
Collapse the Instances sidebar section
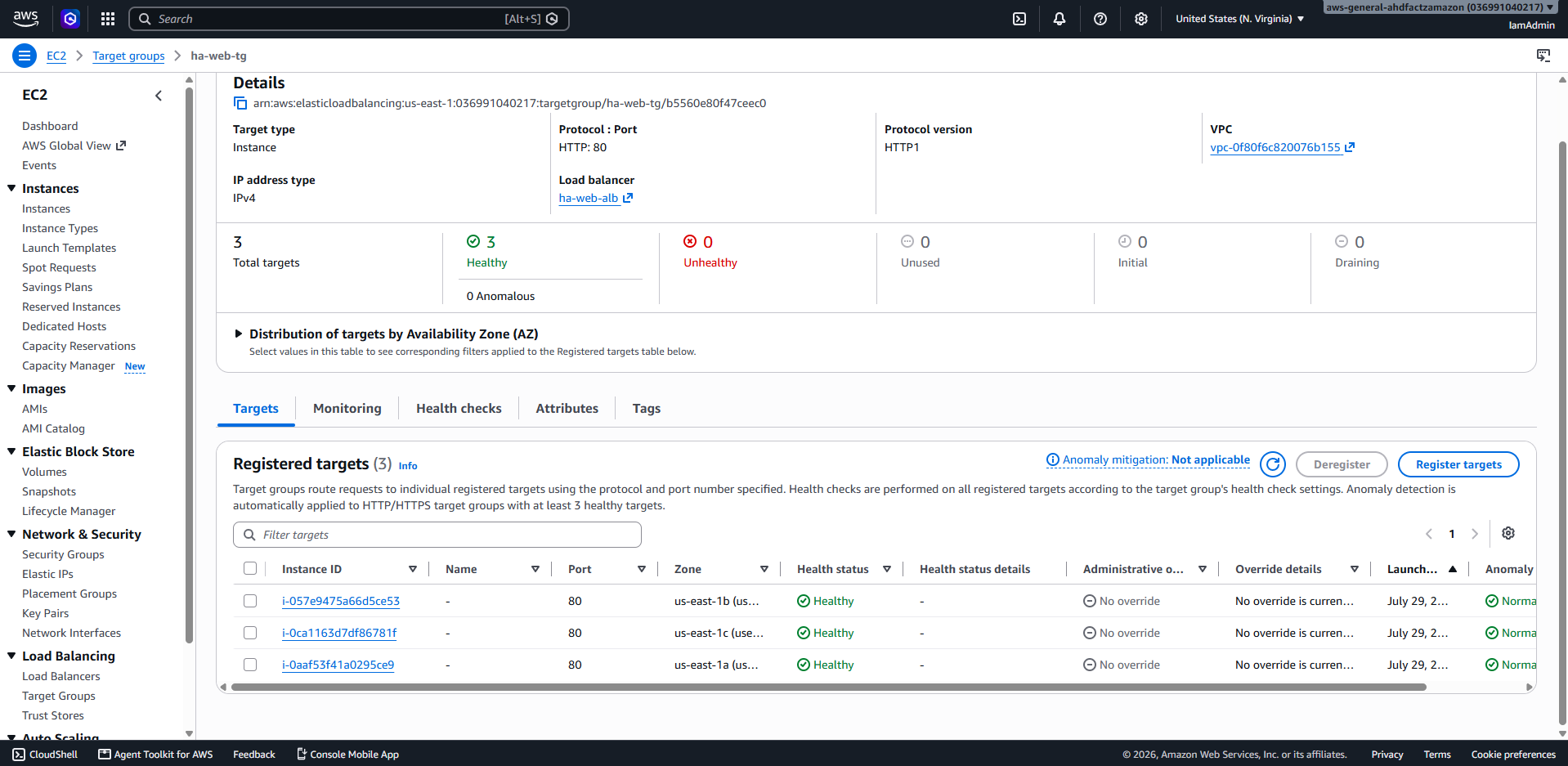point(11,188)
